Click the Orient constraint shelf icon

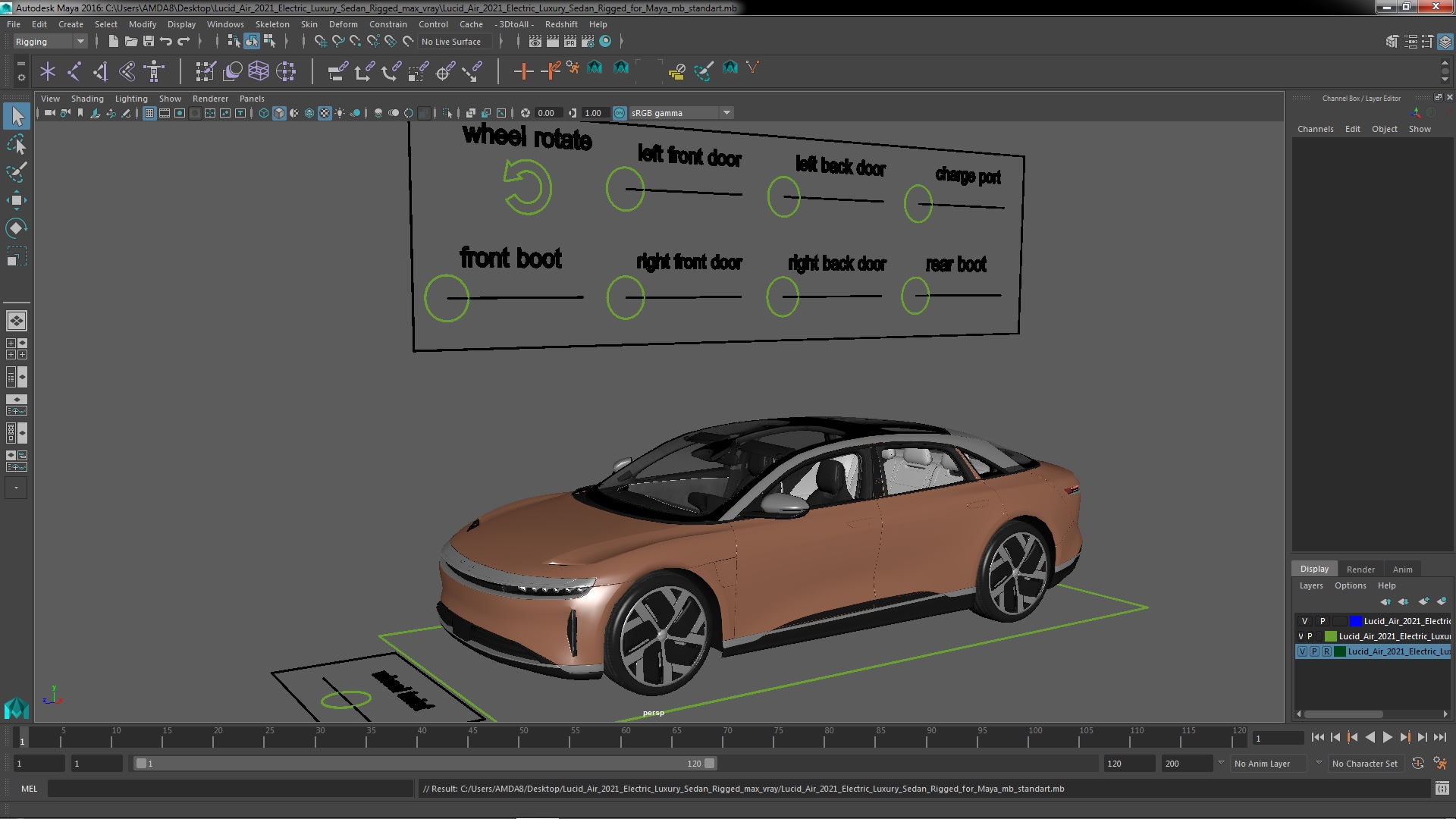pyautogui.click(x=391, y=71)
